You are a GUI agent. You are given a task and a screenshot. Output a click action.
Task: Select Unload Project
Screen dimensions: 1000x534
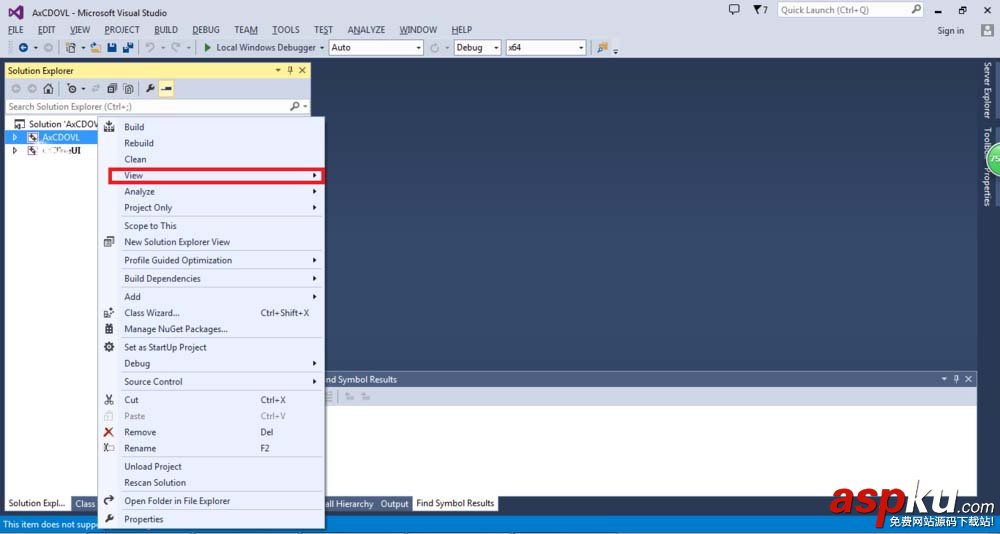pyautogui.click(x=212, y=466)
